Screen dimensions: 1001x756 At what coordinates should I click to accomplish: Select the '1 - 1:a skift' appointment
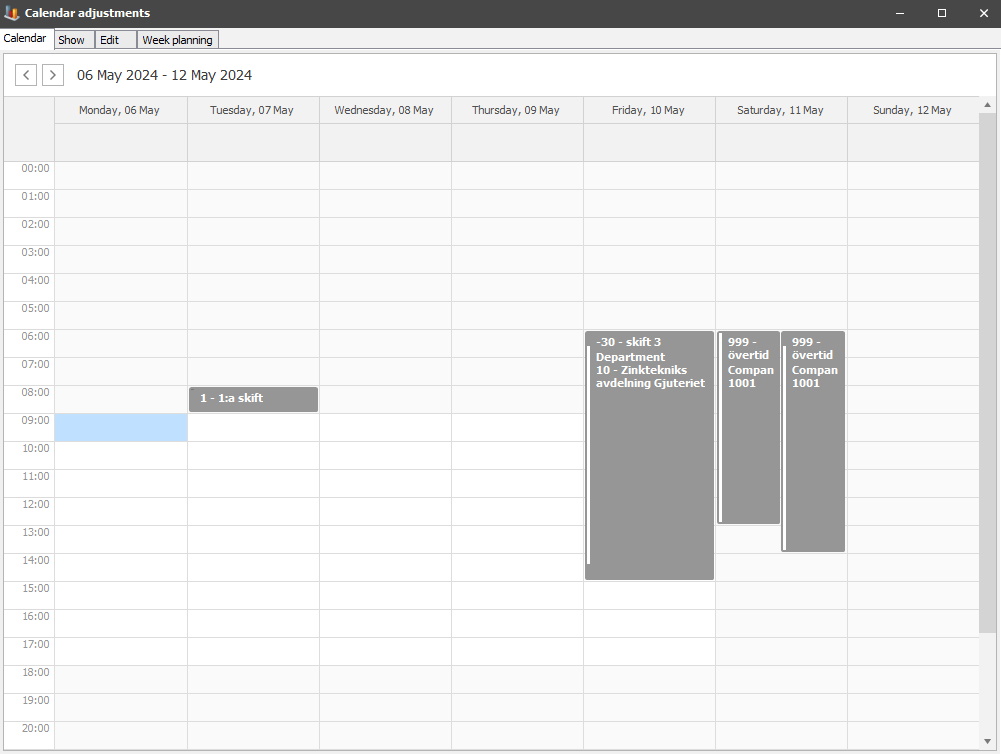[x=253, y=399]
